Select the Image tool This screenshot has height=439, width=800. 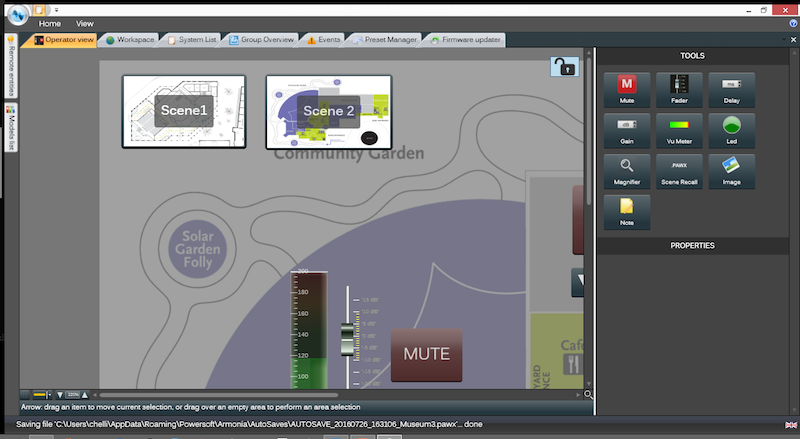pos(731,169)
